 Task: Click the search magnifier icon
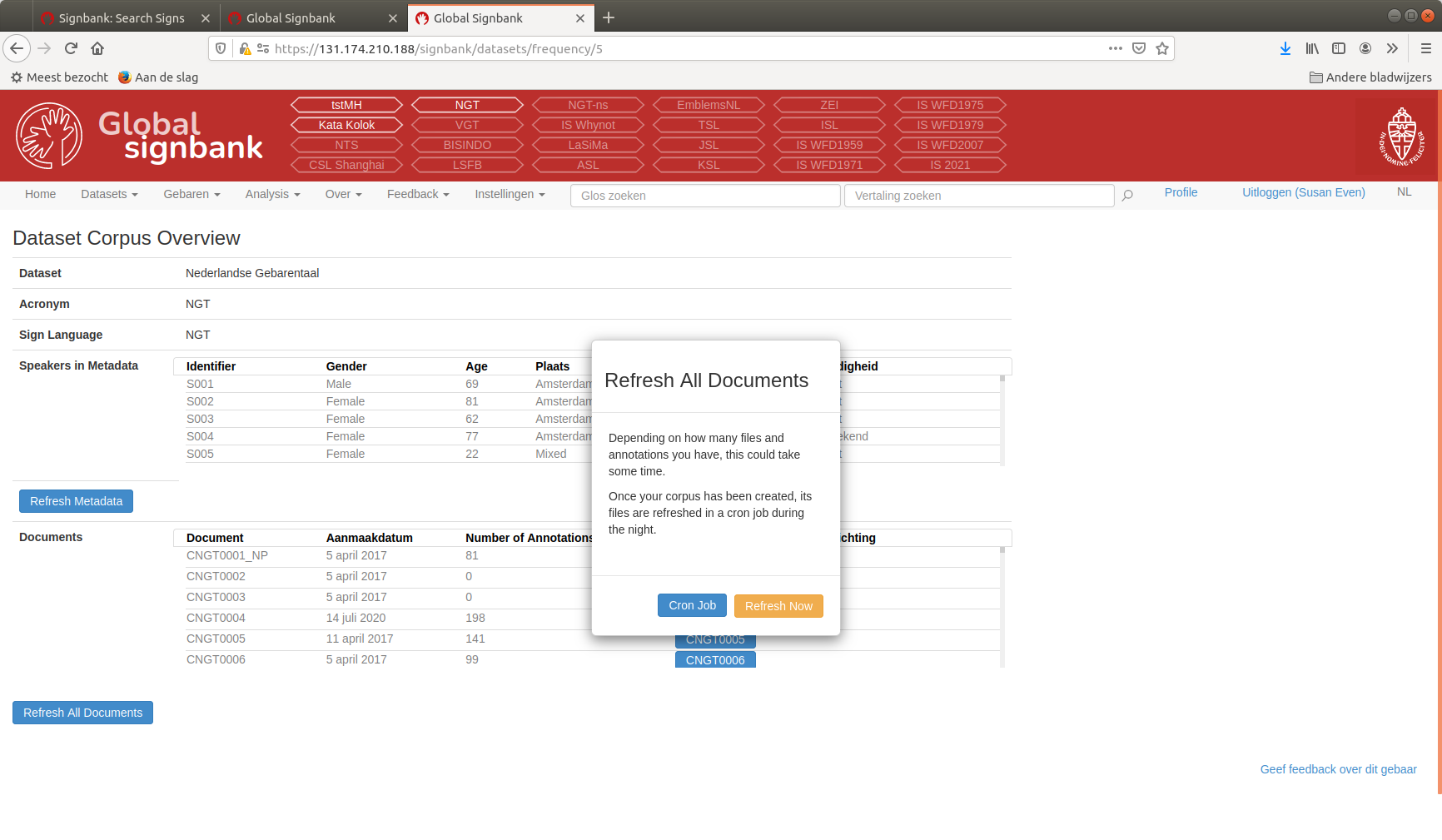[x=1127, y=196]
